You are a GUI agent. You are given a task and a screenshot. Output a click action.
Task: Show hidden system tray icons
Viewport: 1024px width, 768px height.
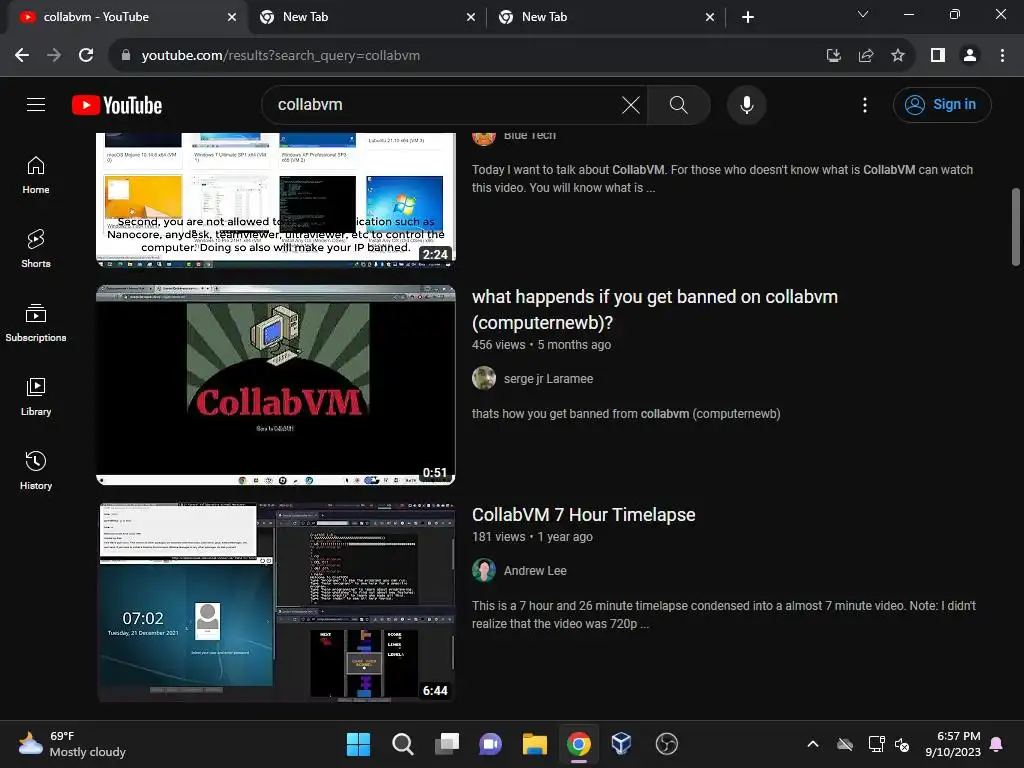[x=812, y=744]
